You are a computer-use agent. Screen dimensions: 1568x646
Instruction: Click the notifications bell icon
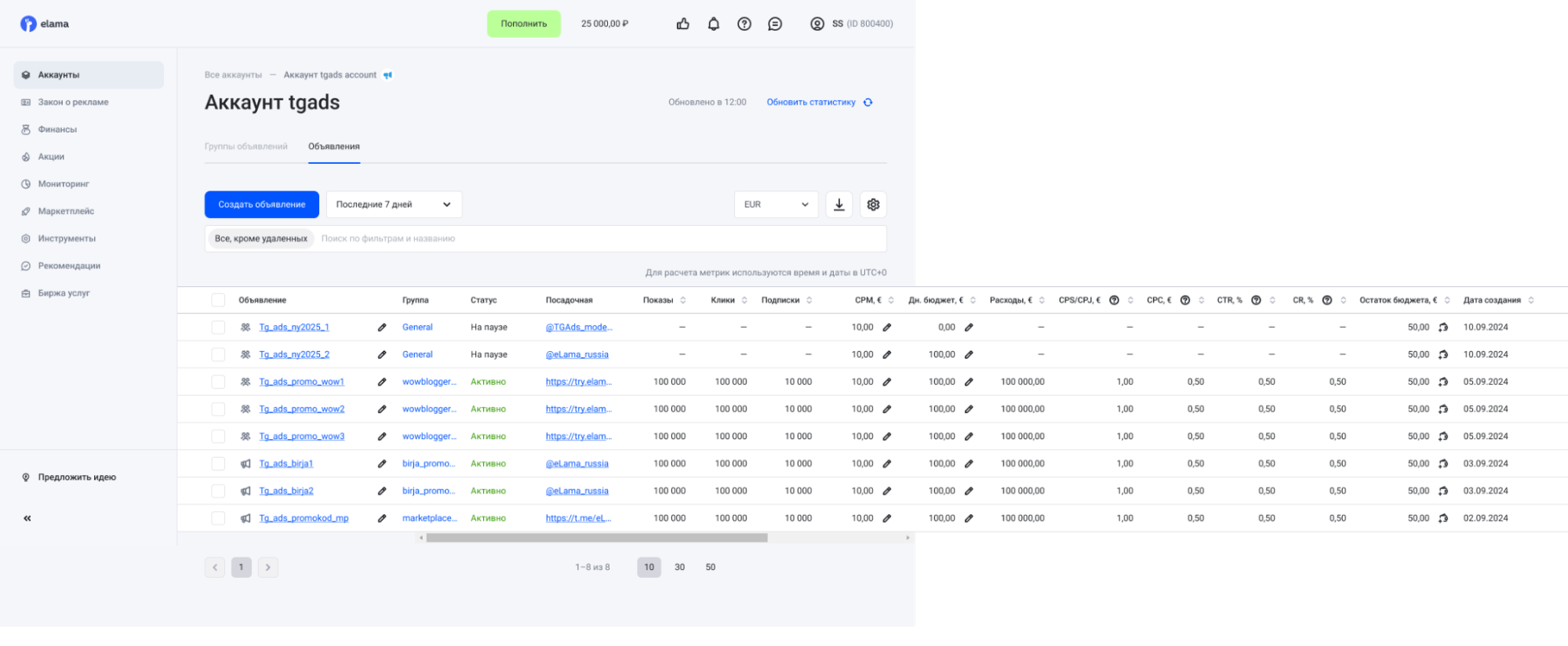[x=713, y=24]
